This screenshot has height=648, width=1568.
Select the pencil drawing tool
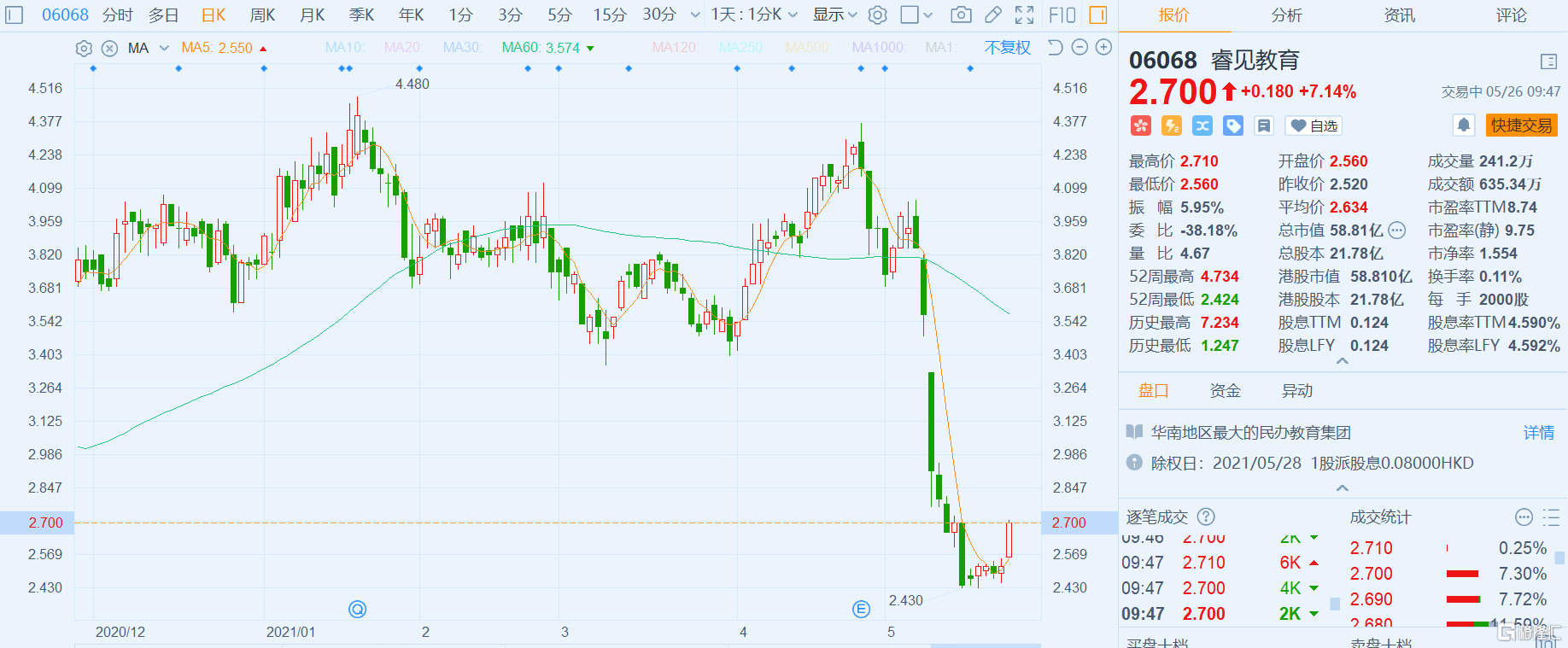pos(993,15)
